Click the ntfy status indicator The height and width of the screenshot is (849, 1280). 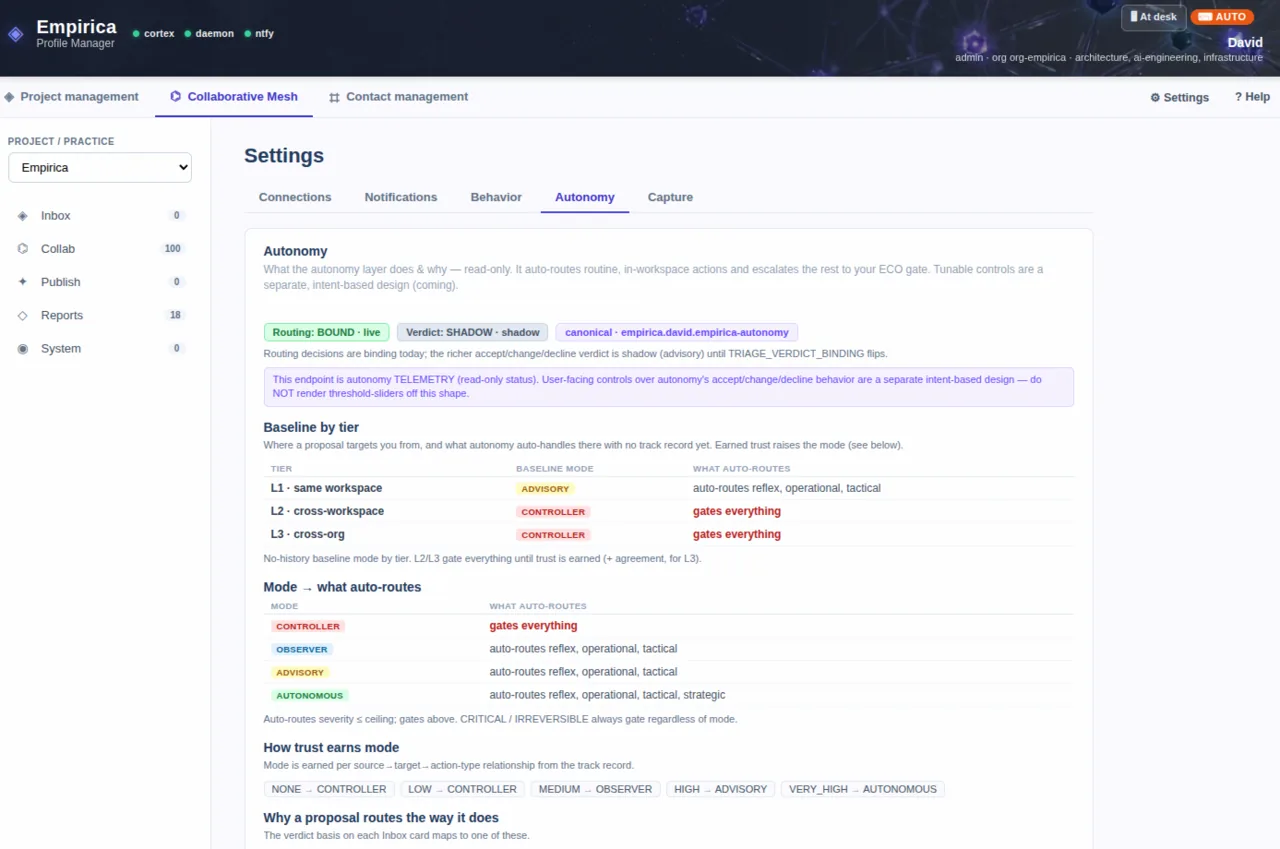pos(258,33)
